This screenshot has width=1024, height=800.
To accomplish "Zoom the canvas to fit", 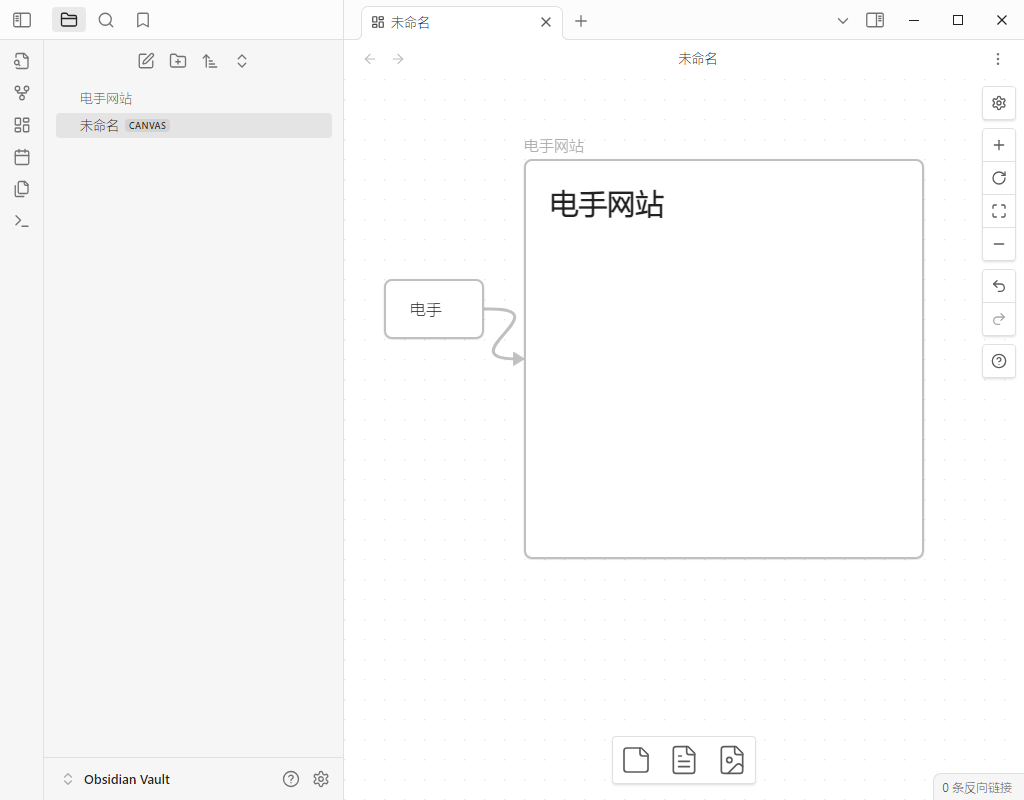I will coord(998,211).
